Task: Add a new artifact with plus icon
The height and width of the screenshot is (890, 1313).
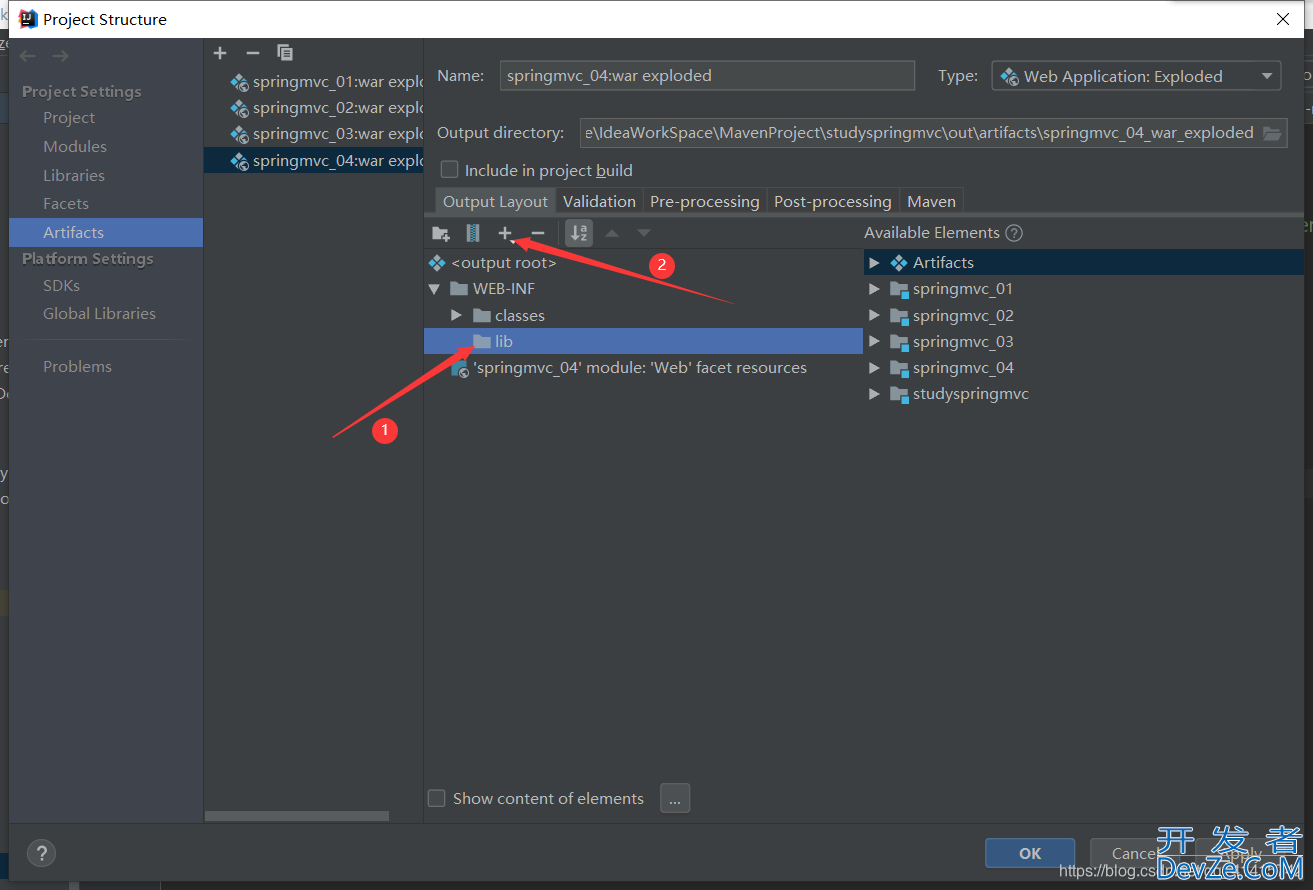Action: [x=220, y=53]
